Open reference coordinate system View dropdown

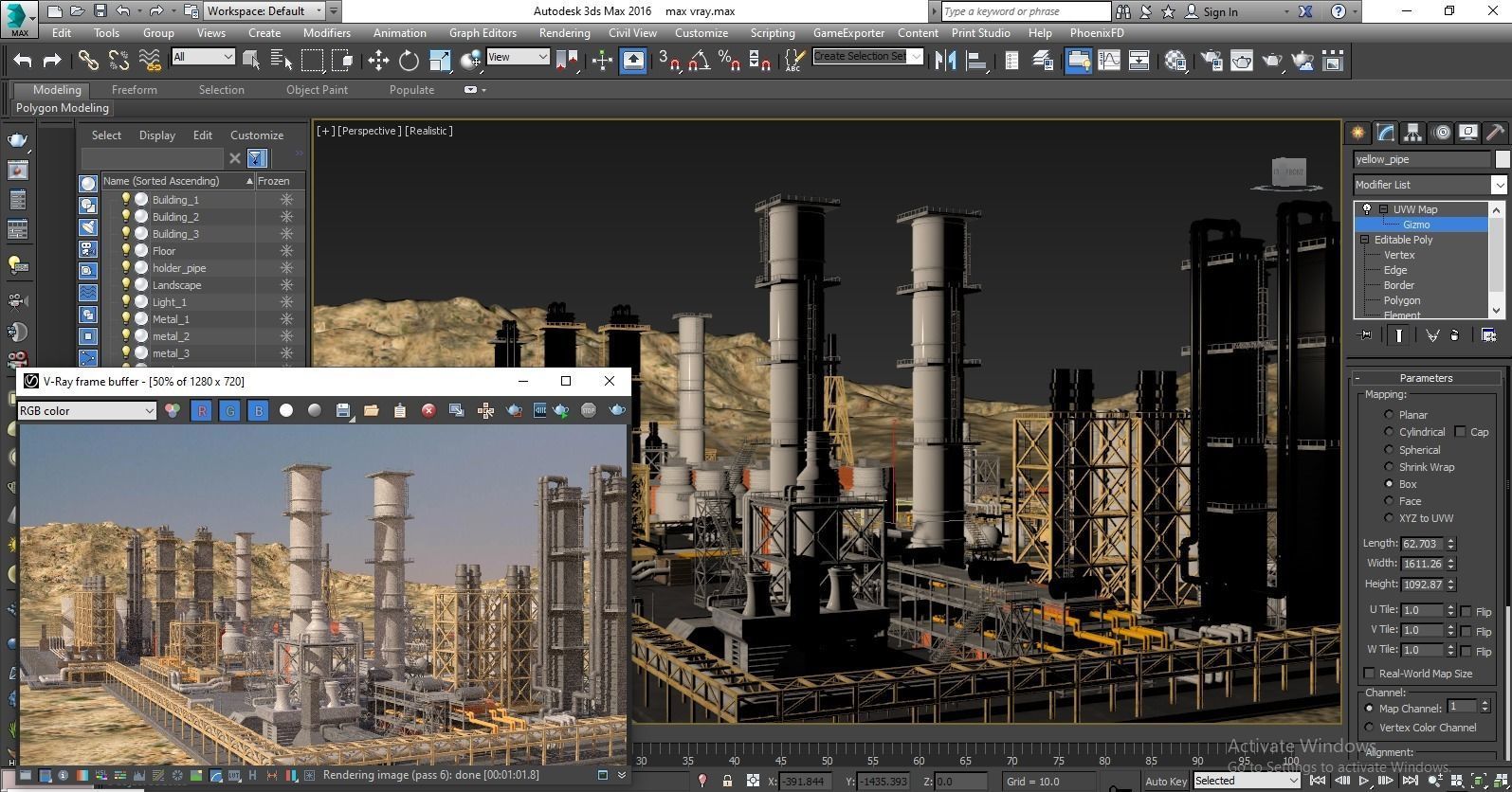[x=518, y=57]
